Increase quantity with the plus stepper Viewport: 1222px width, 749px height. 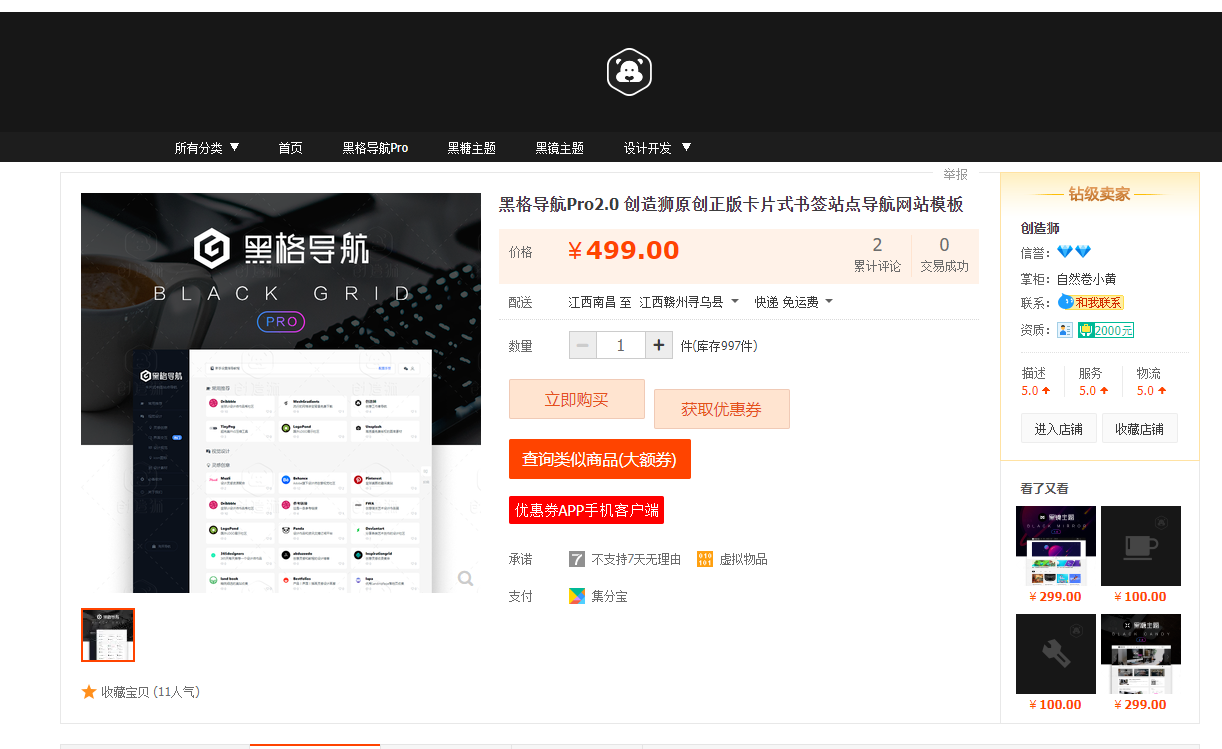(657, 344)
